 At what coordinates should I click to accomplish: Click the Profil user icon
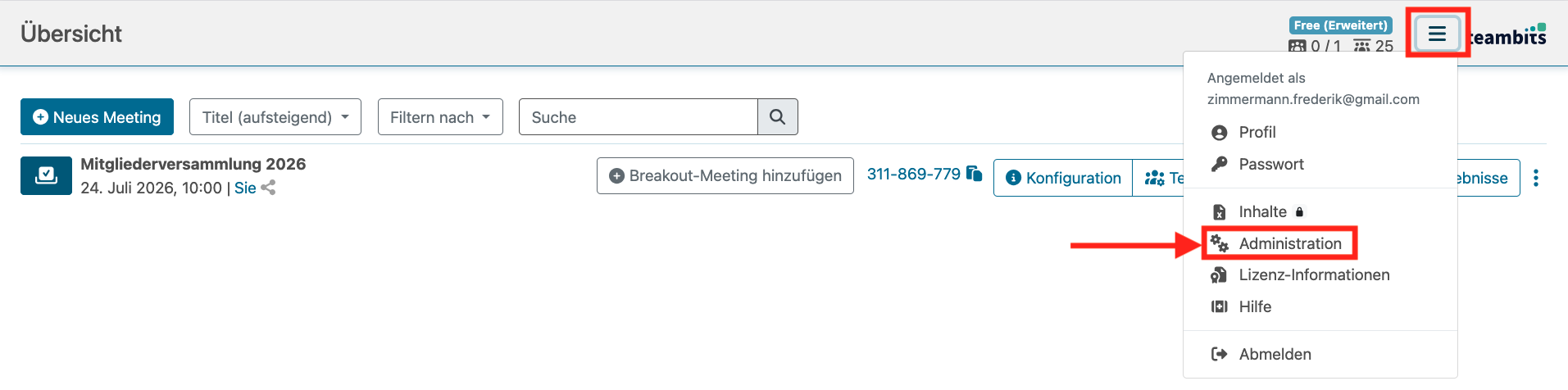(1220, 133)
